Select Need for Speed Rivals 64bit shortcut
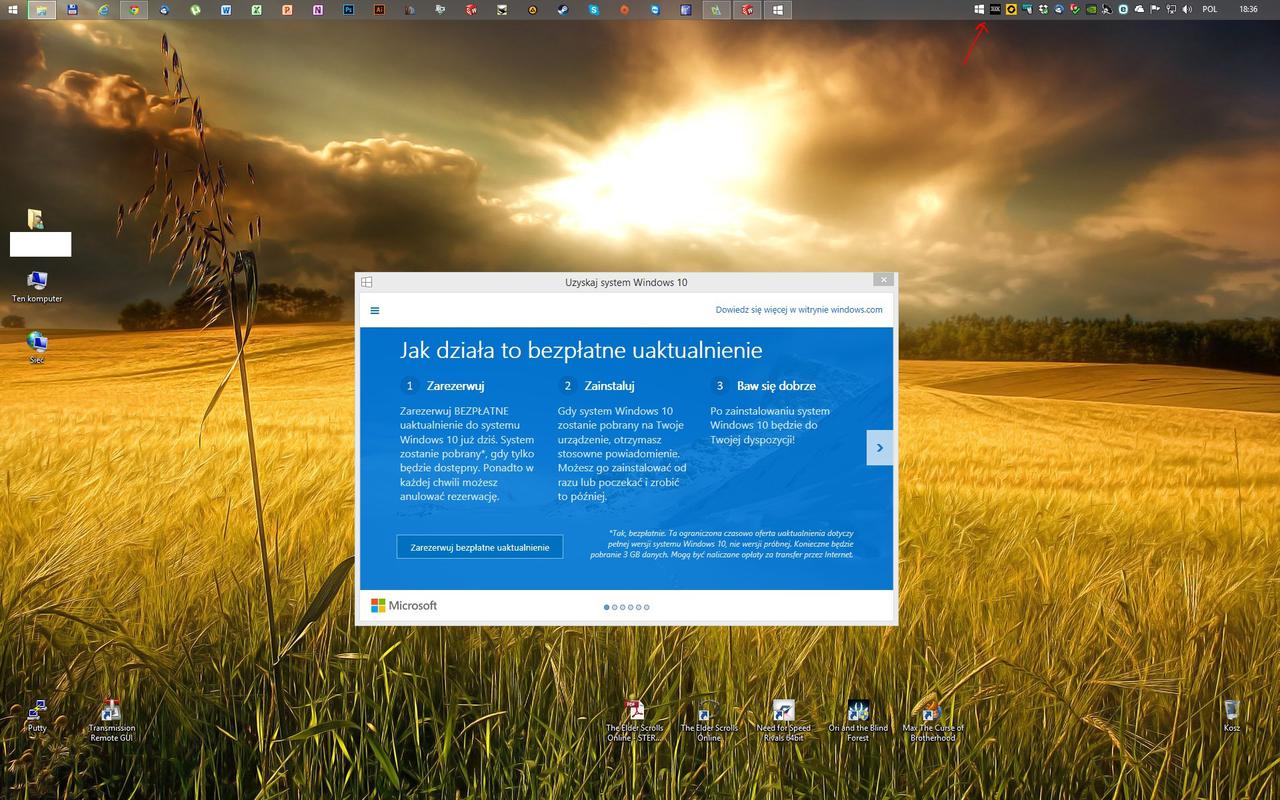This screenshot has height=800, width=1280. [x=784, y=720]
